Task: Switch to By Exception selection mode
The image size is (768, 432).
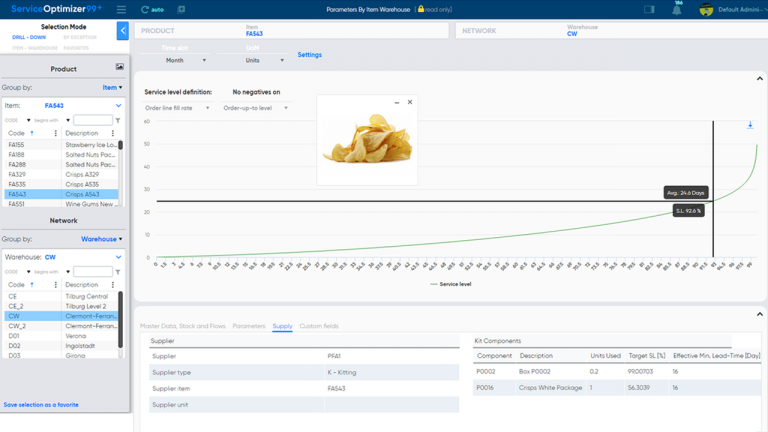Action: [x=80, y=37]
